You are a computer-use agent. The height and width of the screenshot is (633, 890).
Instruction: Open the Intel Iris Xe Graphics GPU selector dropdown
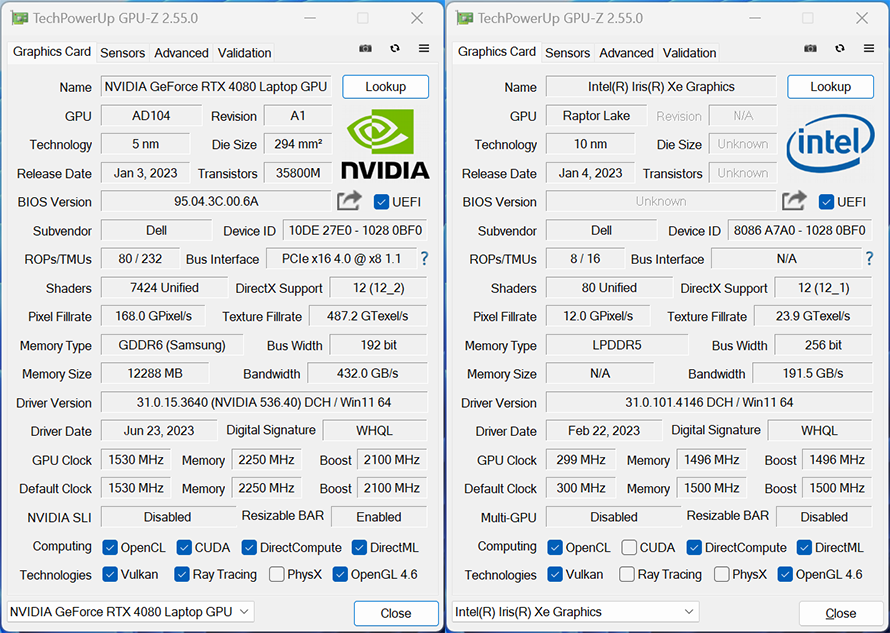pyautogui.click(x=576, y=612)
